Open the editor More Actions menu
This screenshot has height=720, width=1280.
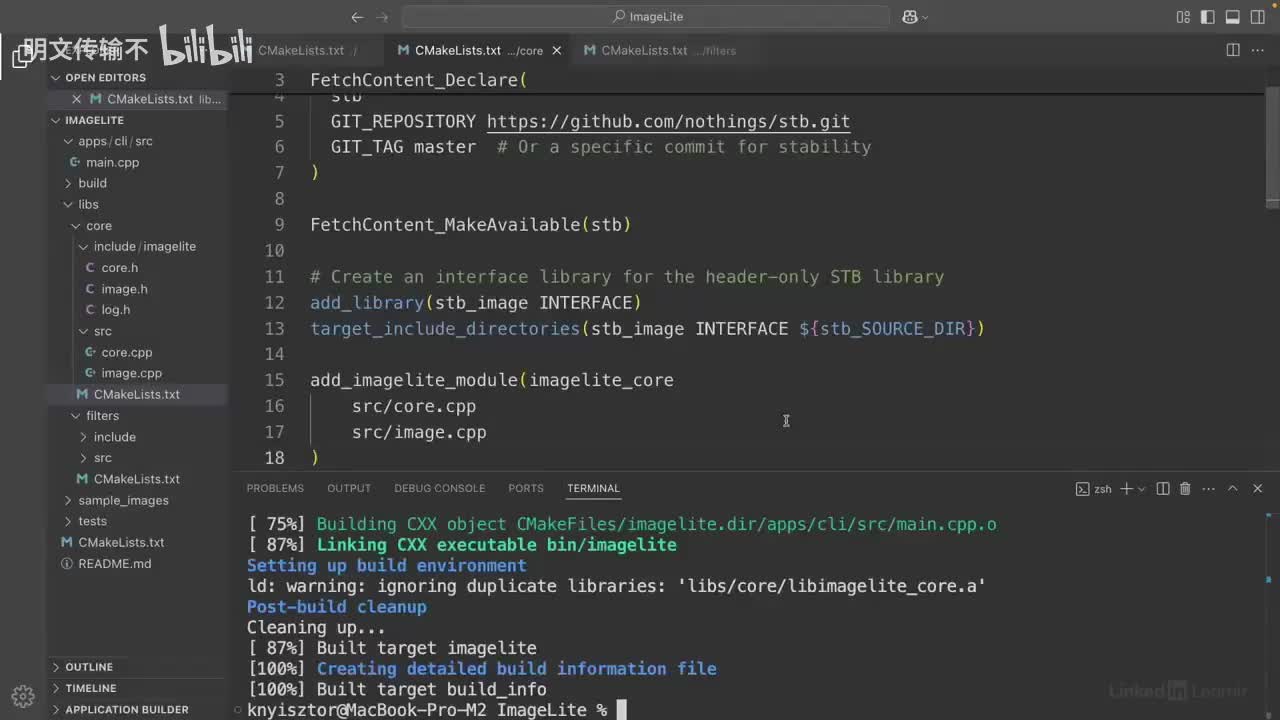1258,50
